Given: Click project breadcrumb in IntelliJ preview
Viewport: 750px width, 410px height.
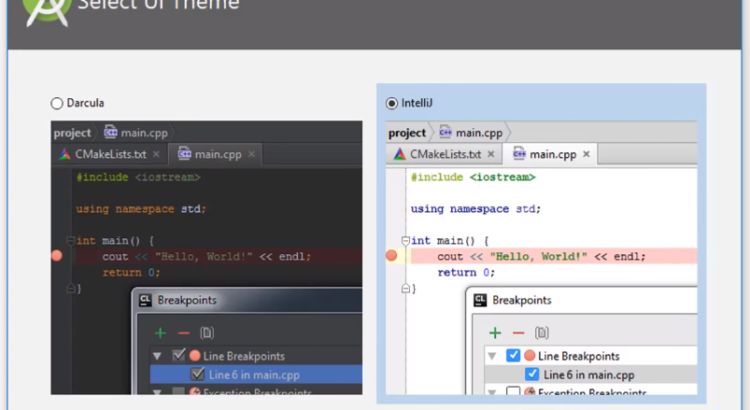Looking at the screenshot, I should tap(407, 132).
